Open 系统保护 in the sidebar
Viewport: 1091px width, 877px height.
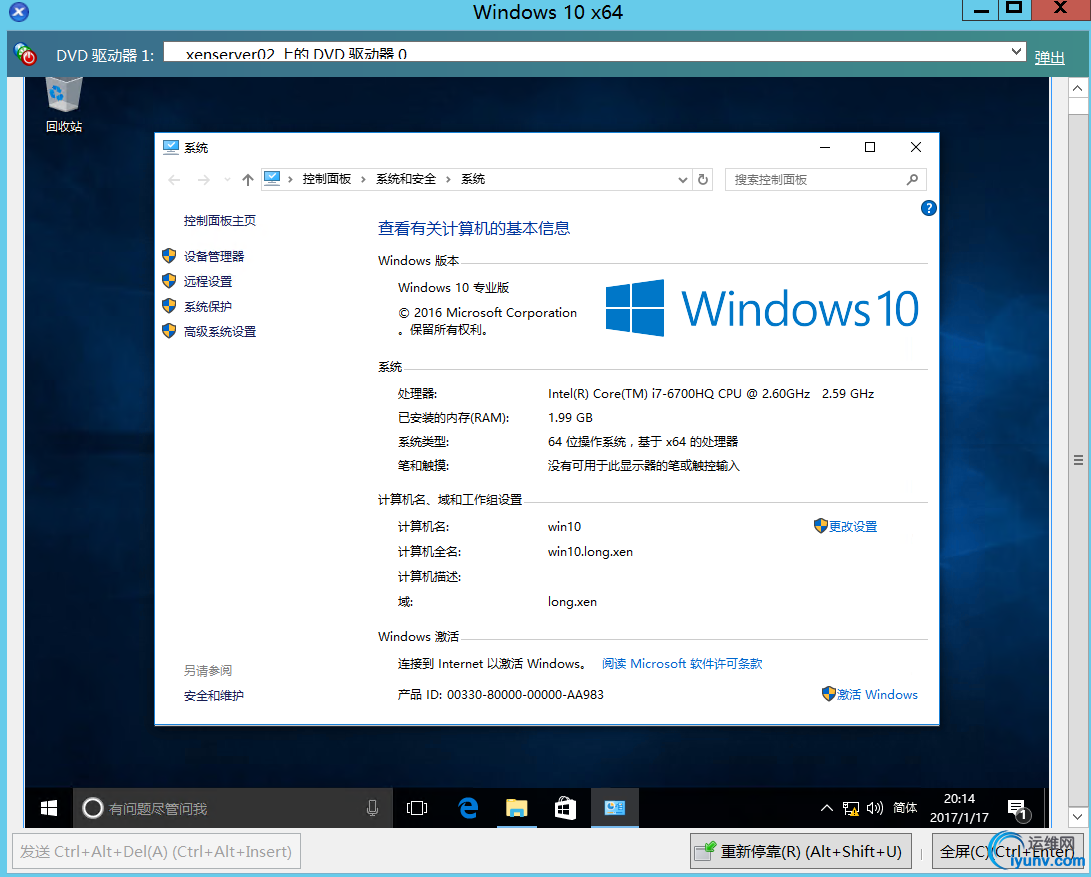point(207,306)
